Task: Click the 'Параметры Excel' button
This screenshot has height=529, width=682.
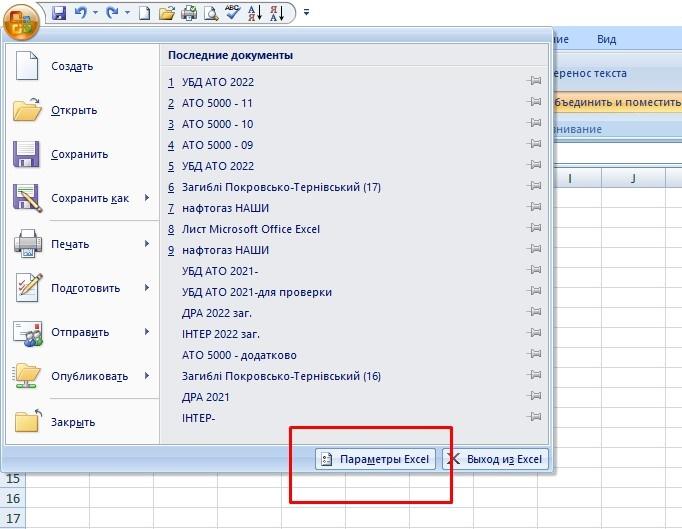Action: [x=375, y=459]
